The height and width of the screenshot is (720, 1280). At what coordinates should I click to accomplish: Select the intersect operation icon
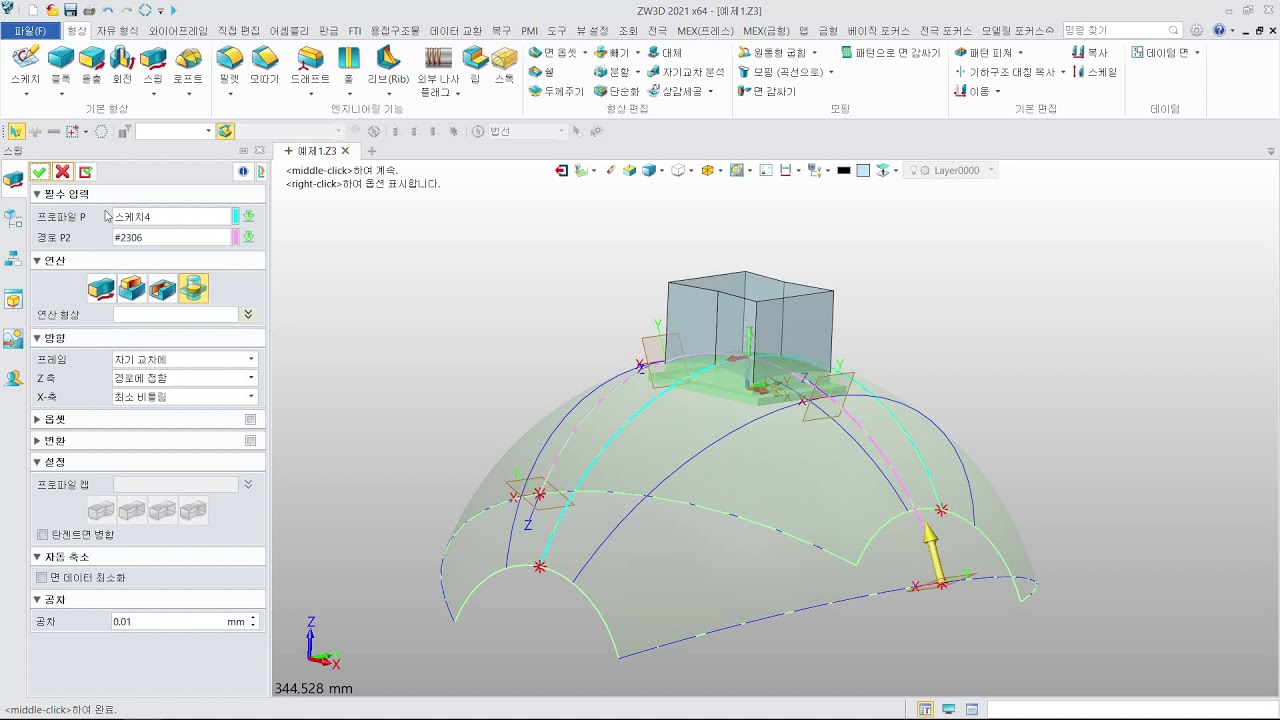pos(193,289)
